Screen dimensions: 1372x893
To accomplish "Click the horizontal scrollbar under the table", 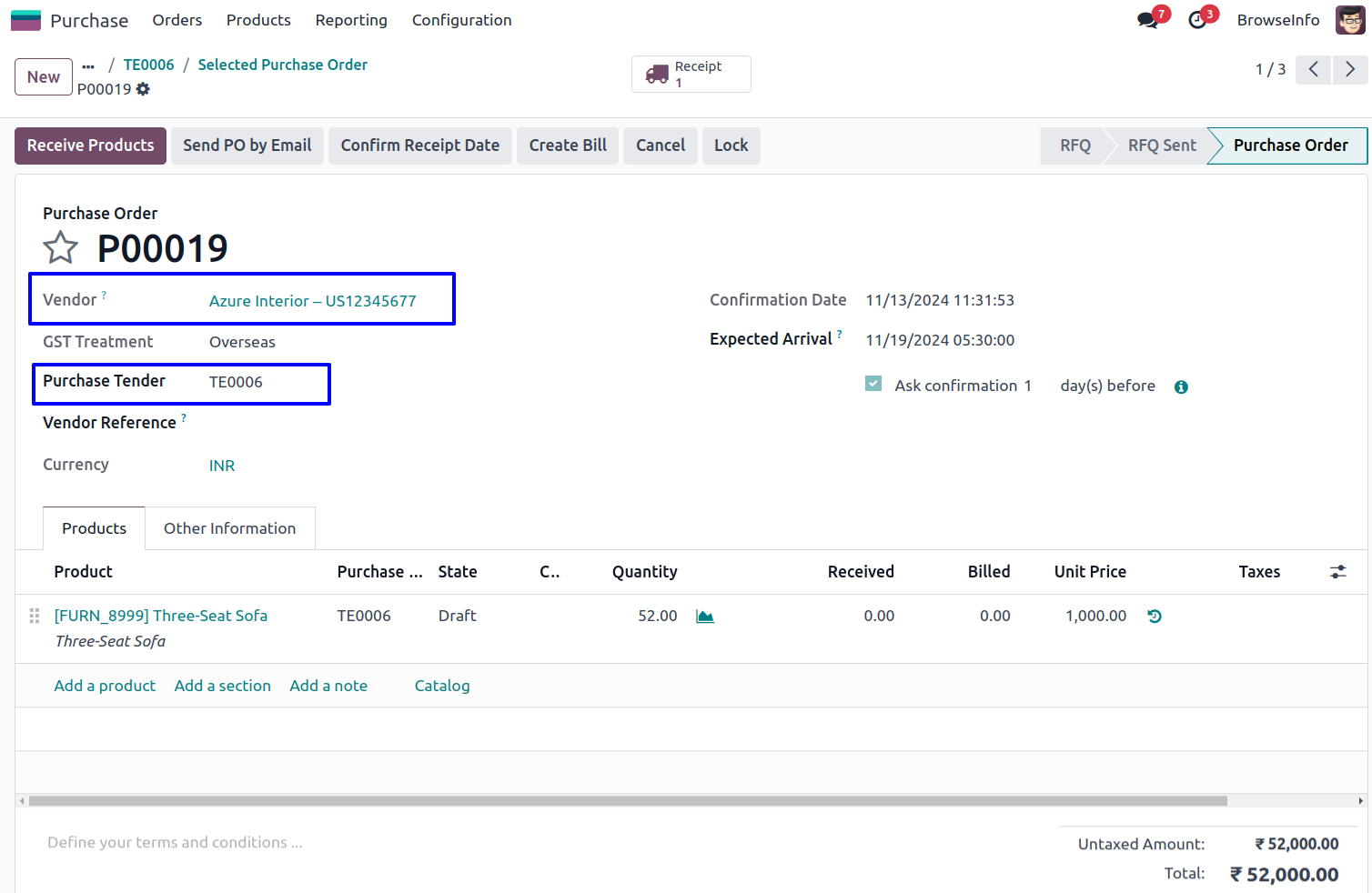I will click(x=628, y=801).
